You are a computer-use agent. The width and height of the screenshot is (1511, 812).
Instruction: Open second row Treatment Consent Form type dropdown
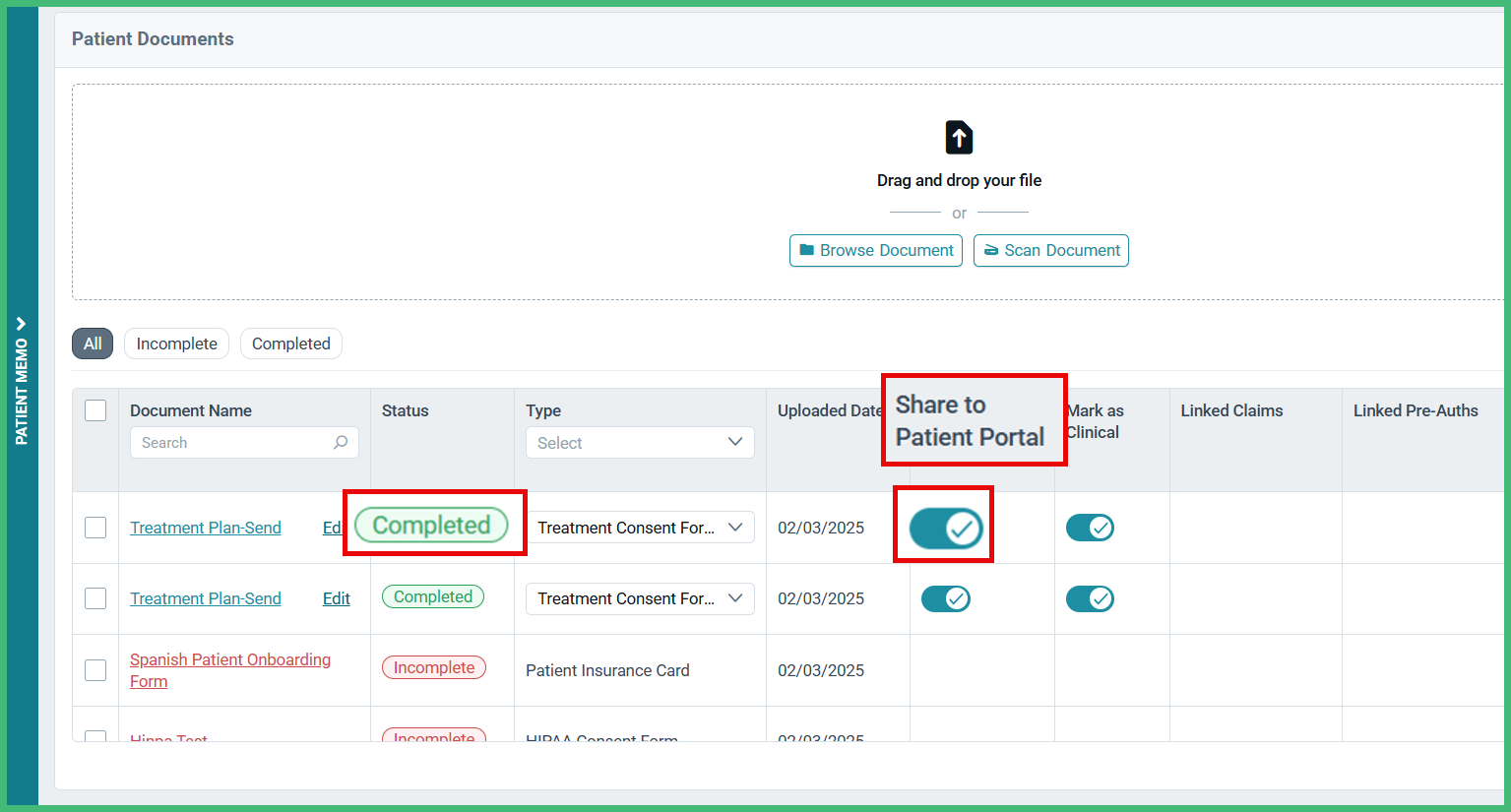639,598
